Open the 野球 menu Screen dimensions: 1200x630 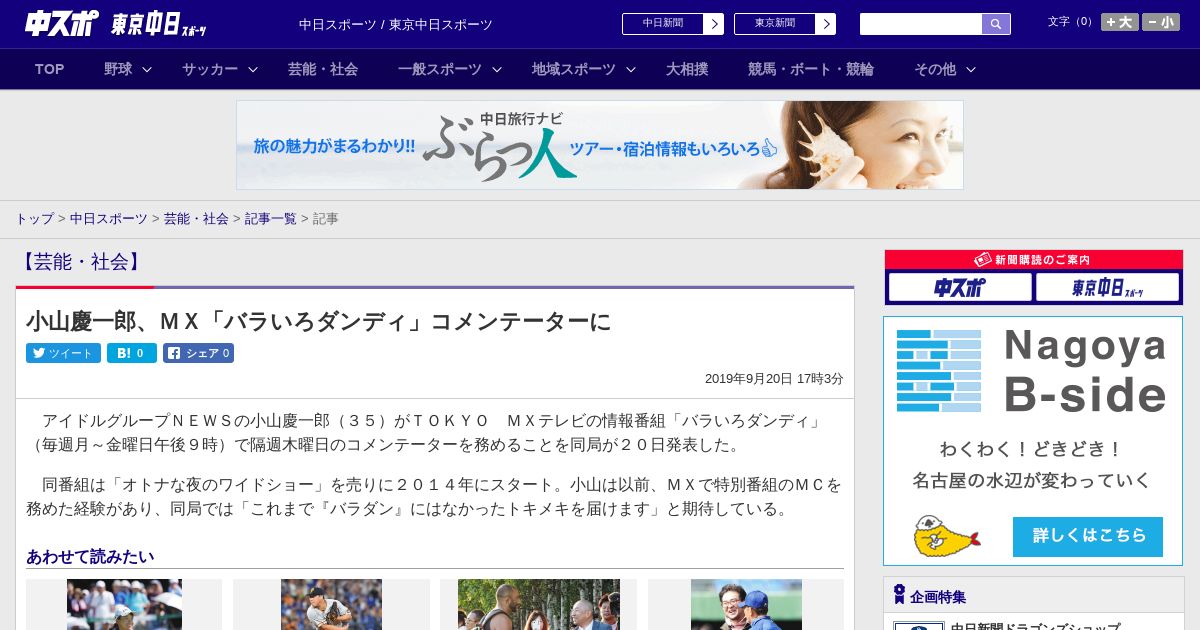(118, 69)
